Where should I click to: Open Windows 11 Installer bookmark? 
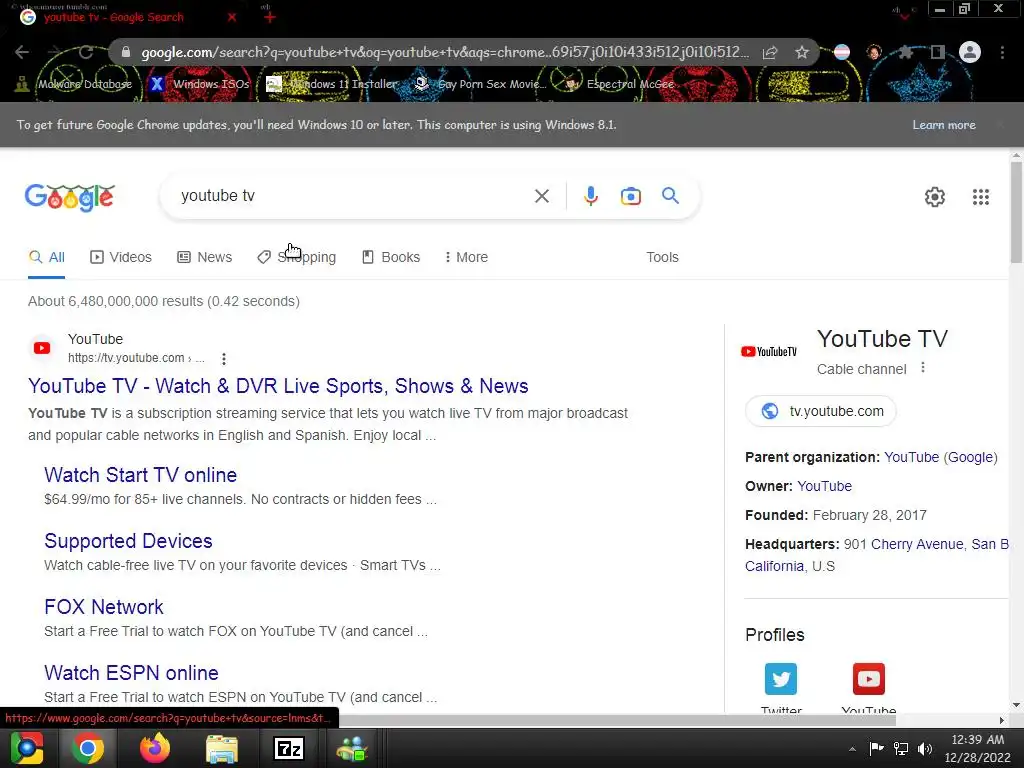coord(332,84)
